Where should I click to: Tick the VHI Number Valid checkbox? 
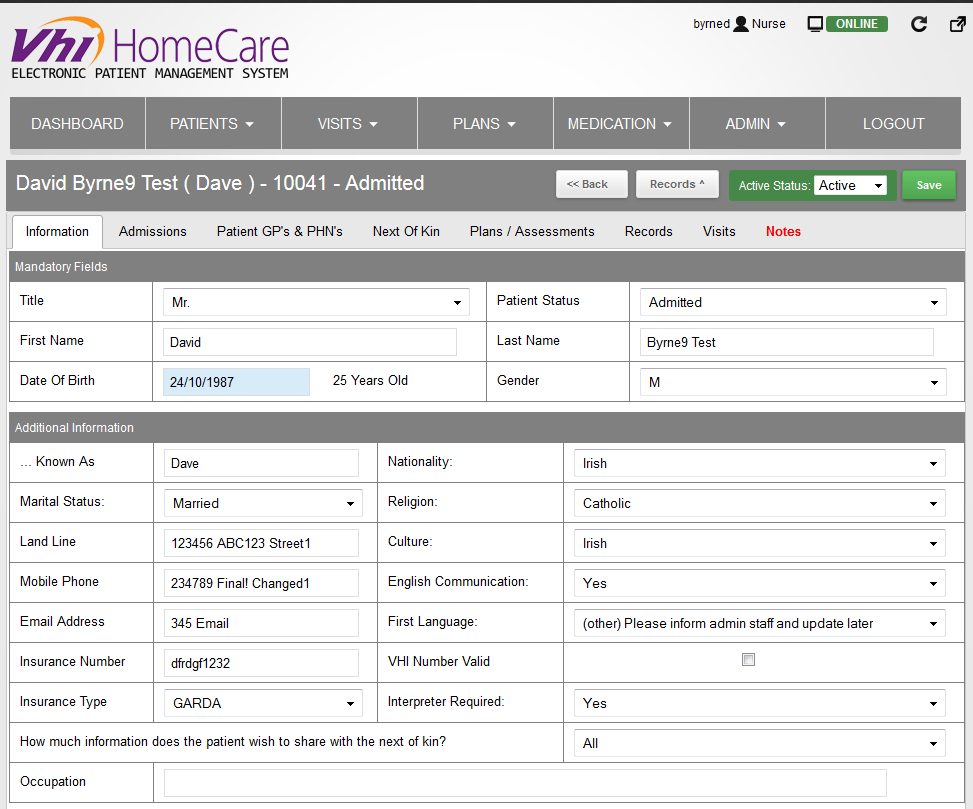pyautogui.click(x=748, y=660)
